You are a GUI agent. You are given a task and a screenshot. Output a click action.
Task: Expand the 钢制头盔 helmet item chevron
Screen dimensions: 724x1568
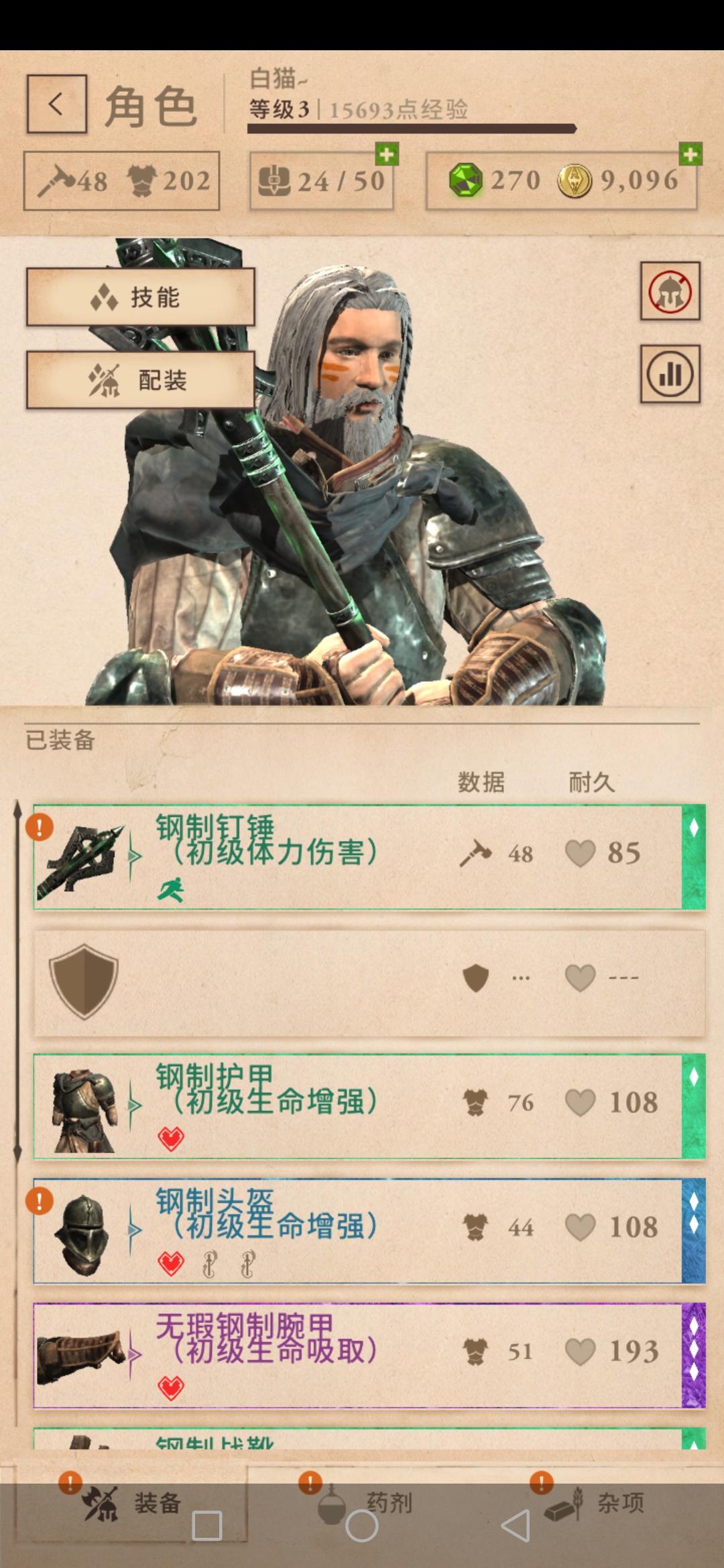tap(135, 1230)
